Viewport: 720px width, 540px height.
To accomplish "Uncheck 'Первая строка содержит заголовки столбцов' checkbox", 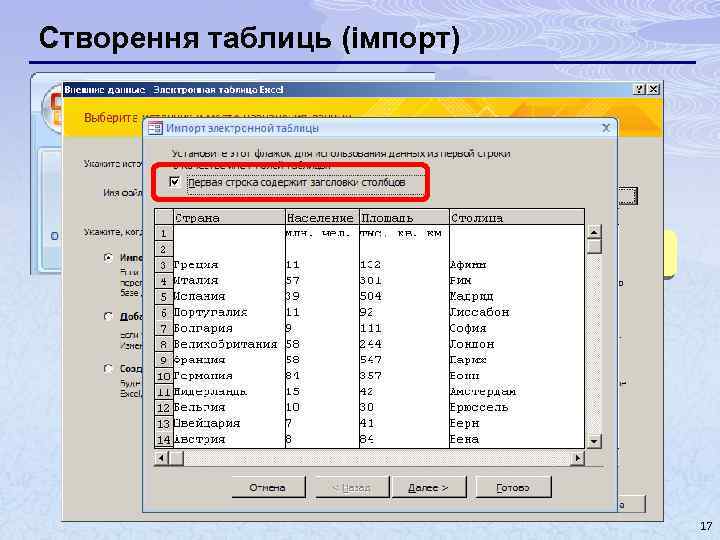I will 174,182.
